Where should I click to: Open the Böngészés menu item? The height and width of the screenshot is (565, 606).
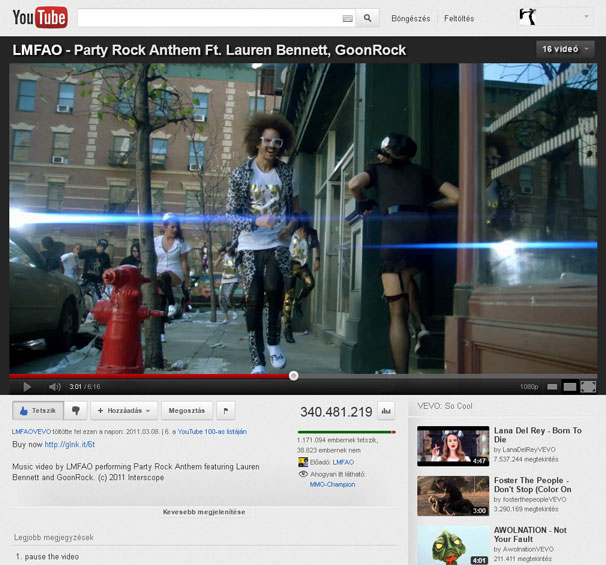point(410,19)
